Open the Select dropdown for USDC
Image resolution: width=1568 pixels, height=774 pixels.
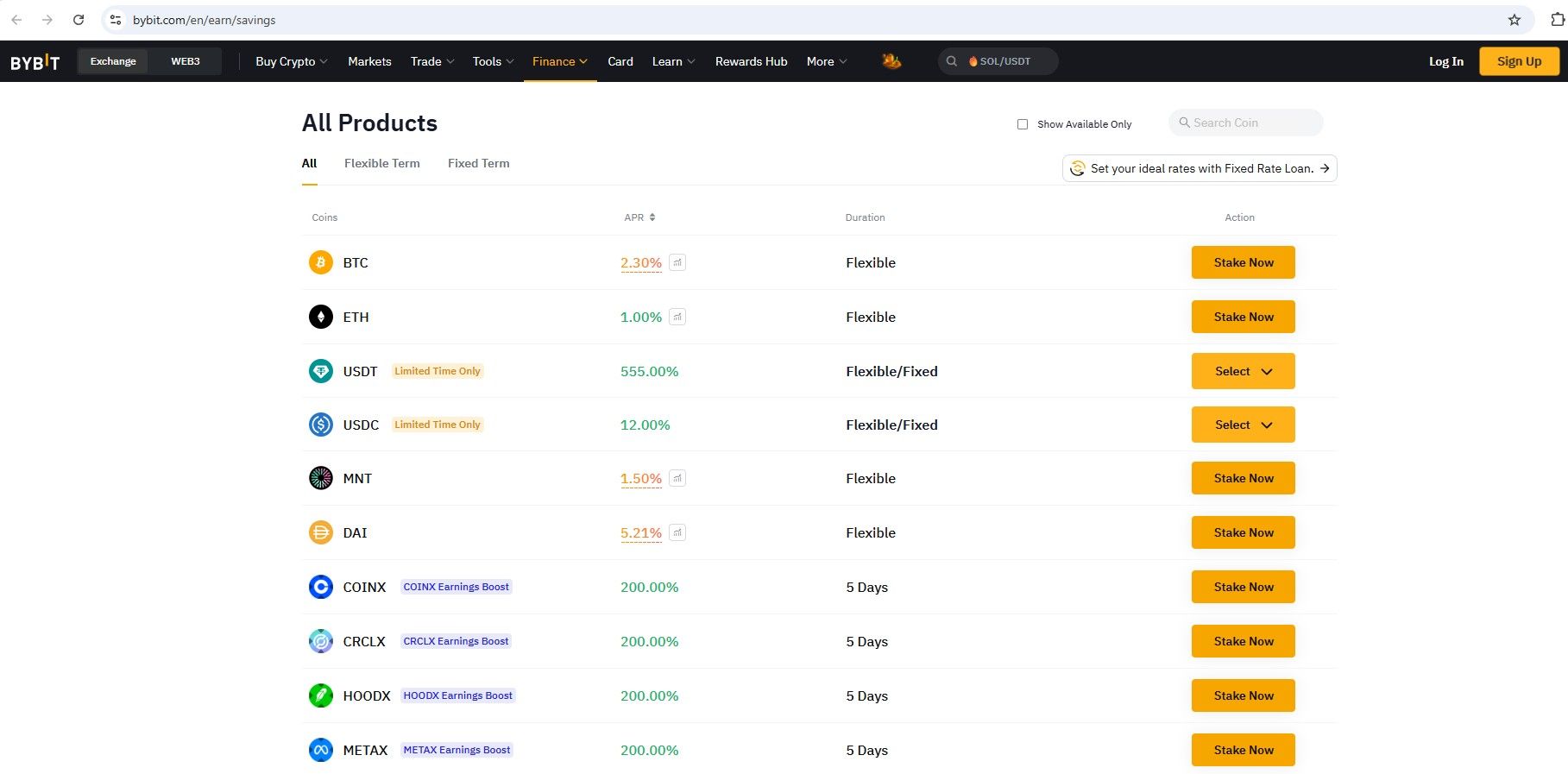coord(1243,425)
